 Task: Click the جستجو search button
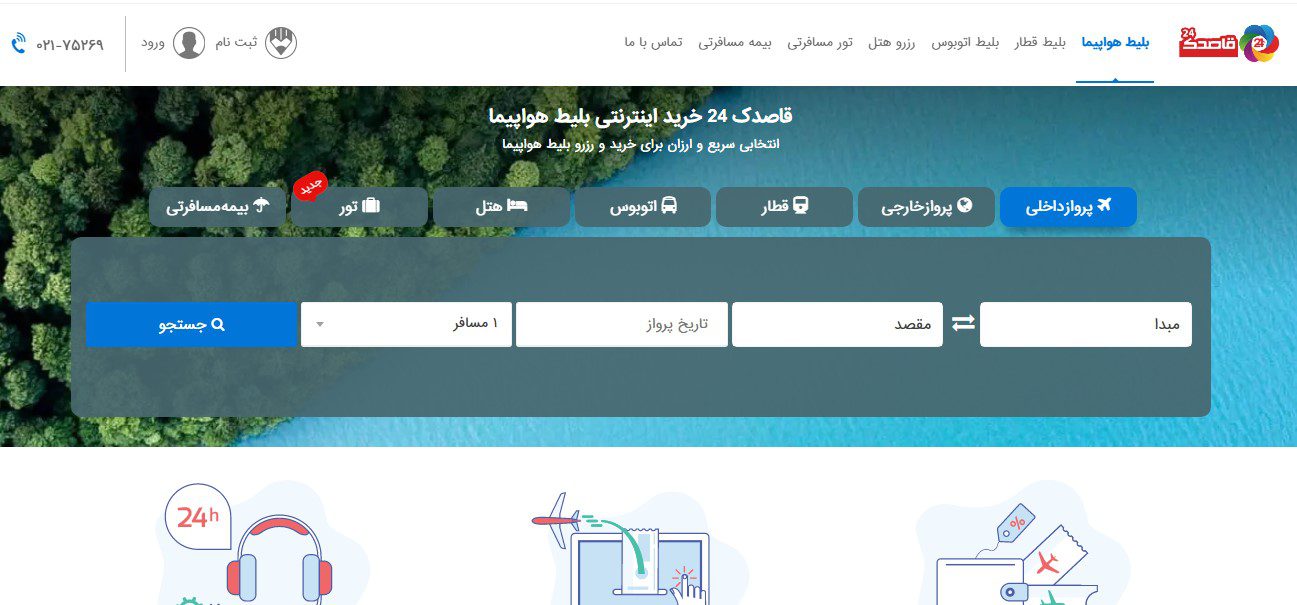pos(192,323)
